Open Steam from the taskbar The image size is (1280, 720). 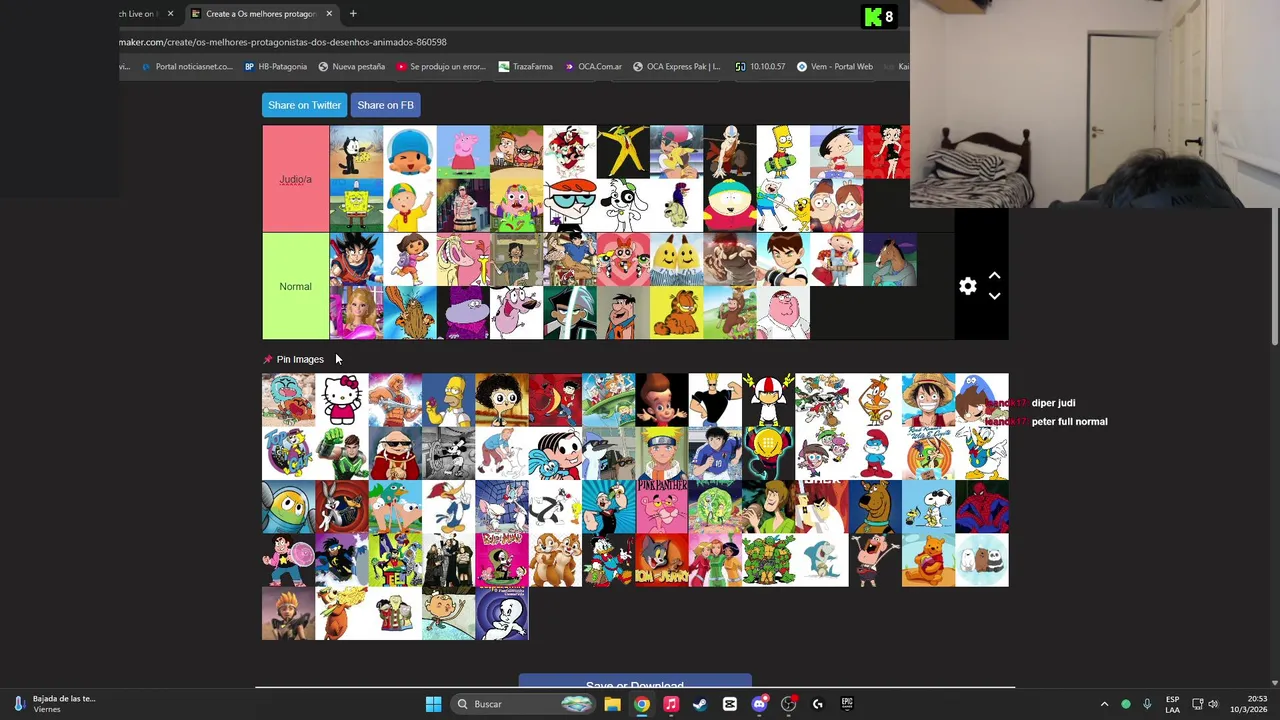(x=700, y=704)
